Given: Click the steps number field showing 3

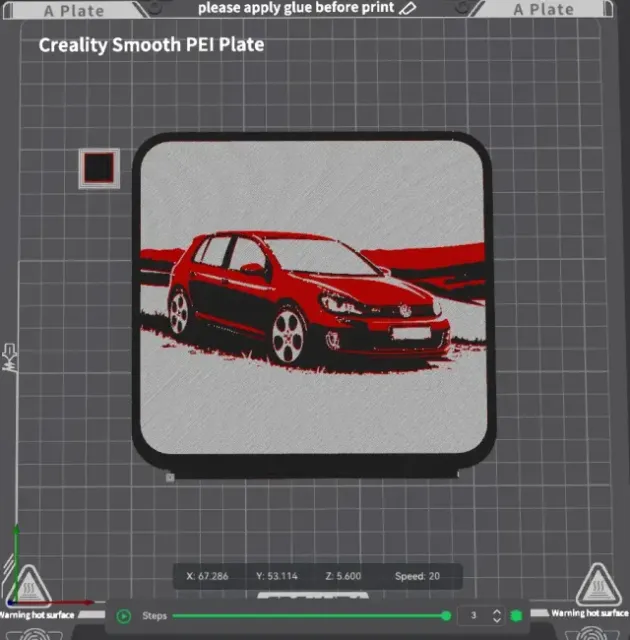Looking at the screenshot, I should [x=473, y=616].
